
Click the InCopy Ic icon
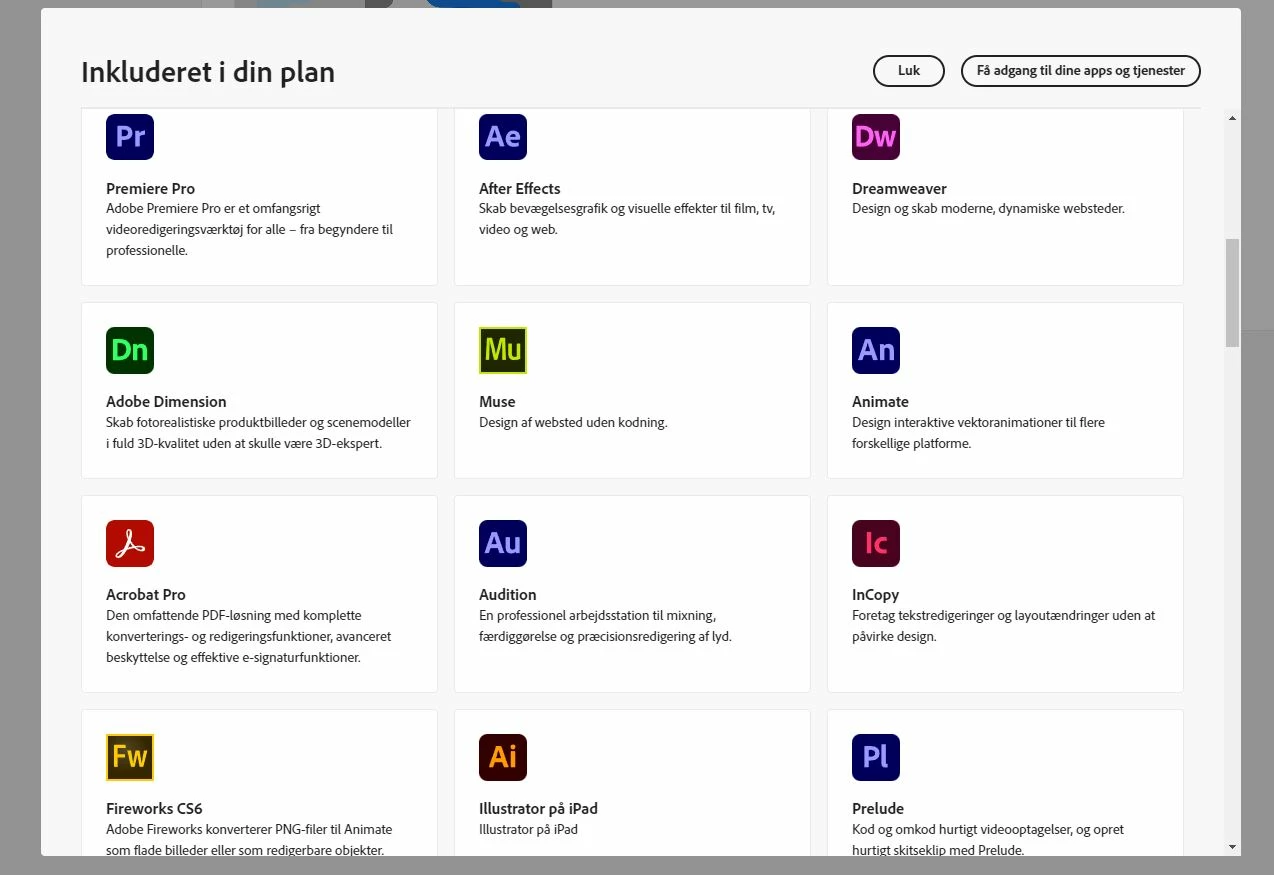[x=876, y=543]
